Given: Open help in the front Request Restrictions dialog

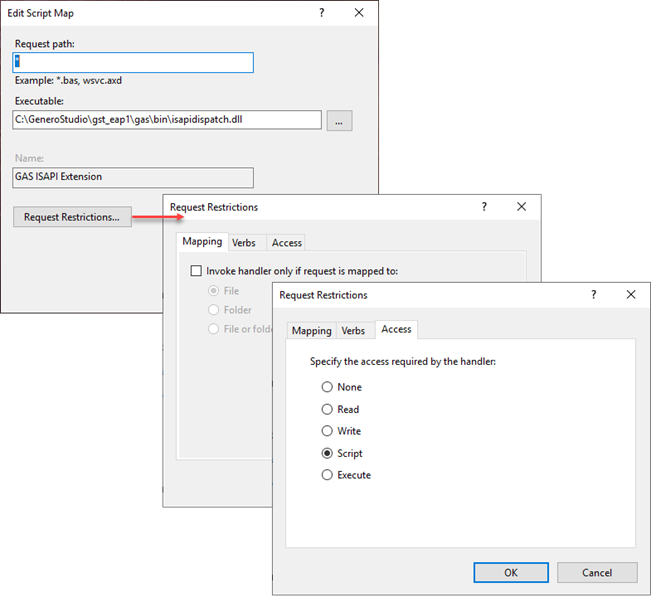Looking at the screenshot, I should click(594, 295).
